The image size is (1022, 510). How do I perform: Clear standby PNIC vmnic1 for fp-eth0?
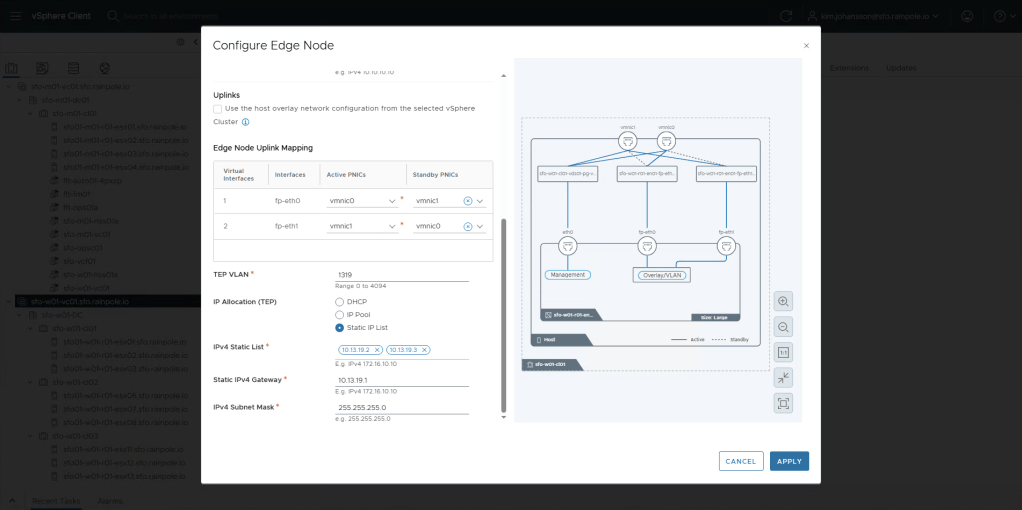coord(467,200)
